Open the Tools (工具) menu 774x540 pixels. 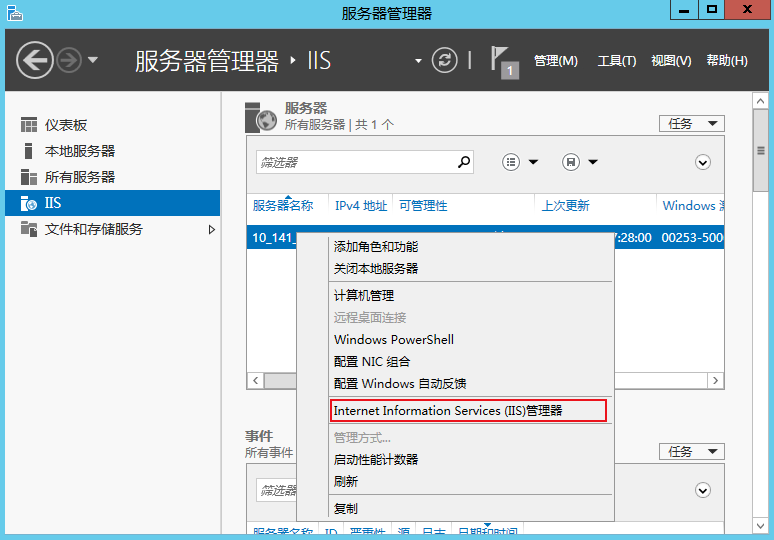pyautogui.click(x=616, y=61)
